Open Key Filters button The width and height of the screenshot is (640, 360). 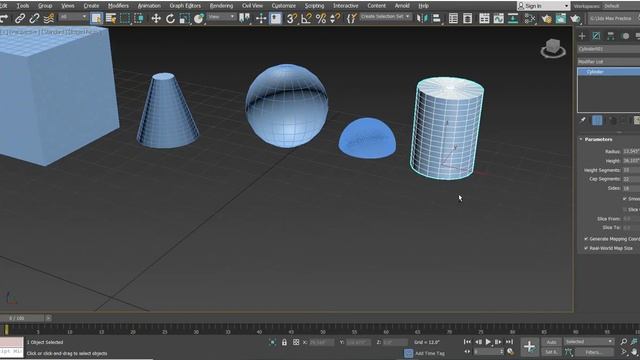(594, 352)
